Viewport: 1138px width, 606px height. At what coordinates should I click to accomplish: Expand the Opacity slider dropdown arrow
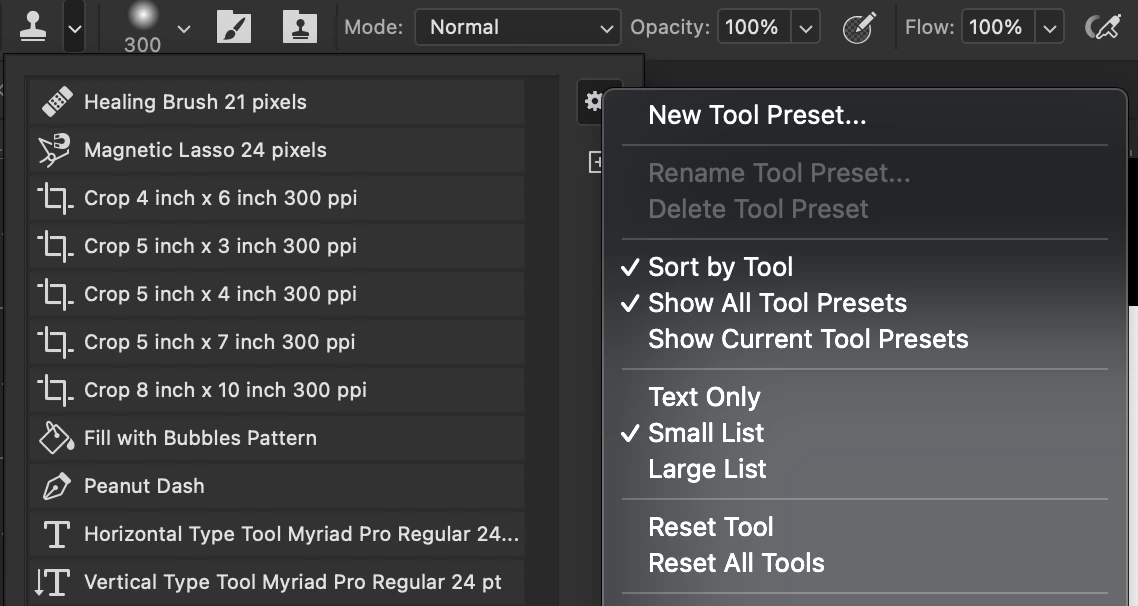[x=806, y=28]
